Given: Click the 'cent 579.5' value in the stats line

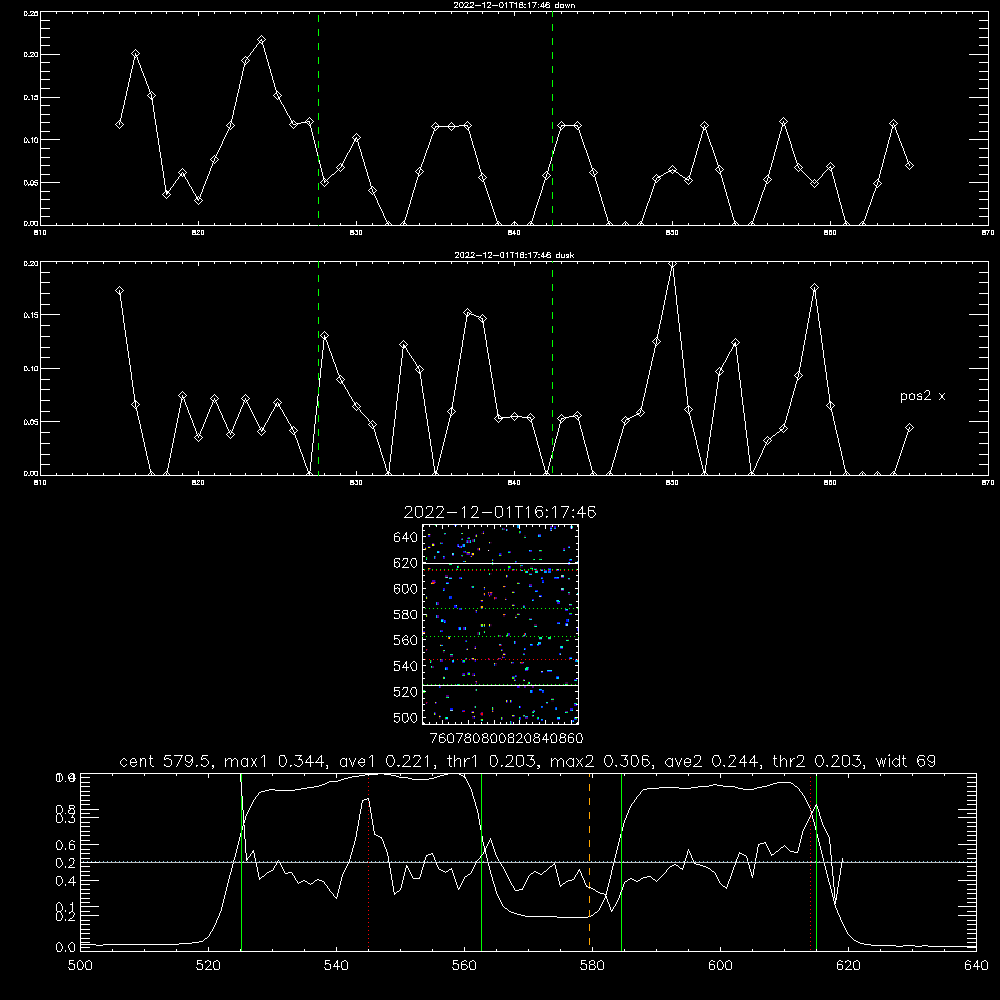Looking at the screenshot, I should (x=165, y=761).
